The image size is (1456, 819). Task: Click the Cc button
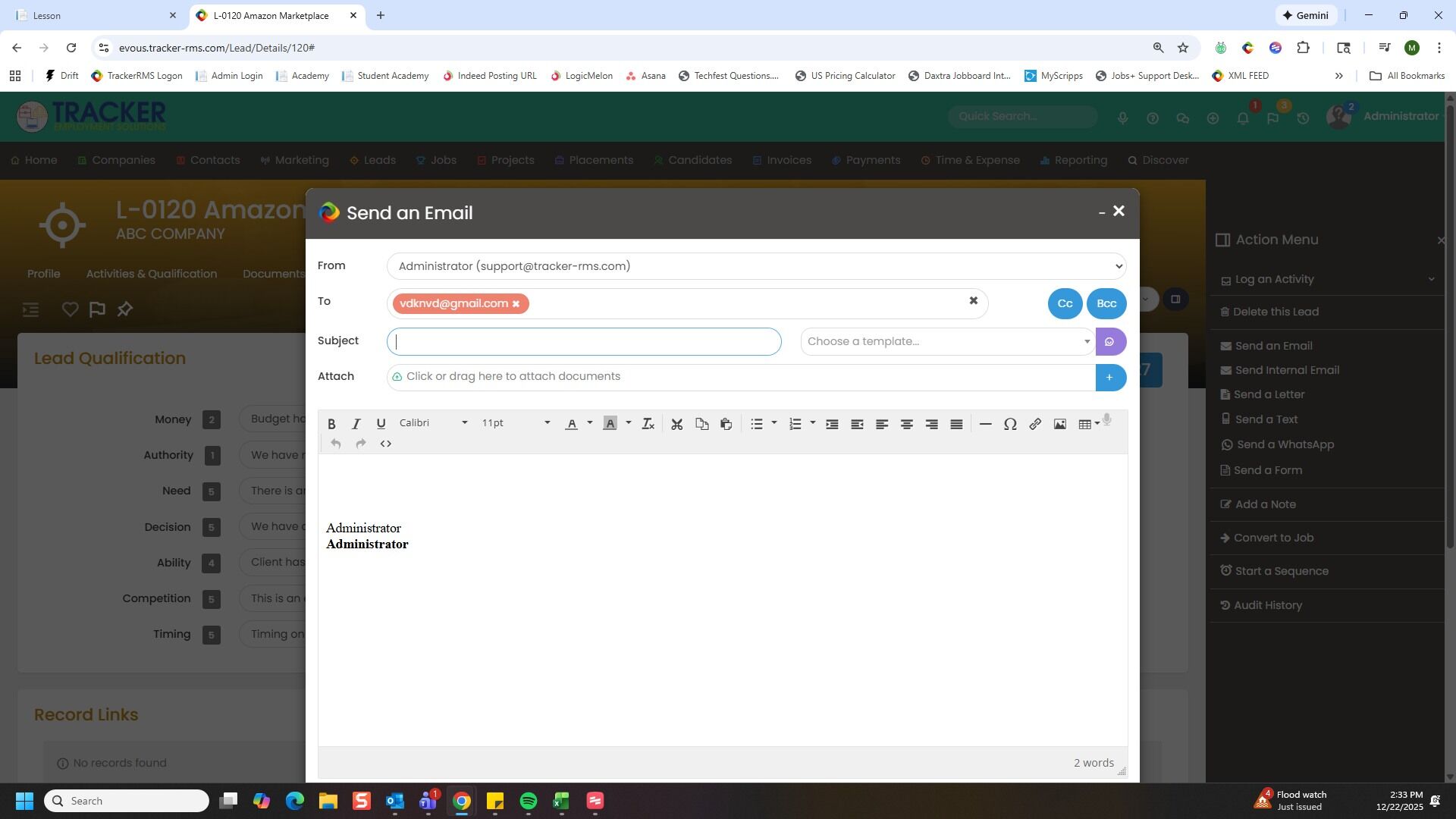point(1064,304)
